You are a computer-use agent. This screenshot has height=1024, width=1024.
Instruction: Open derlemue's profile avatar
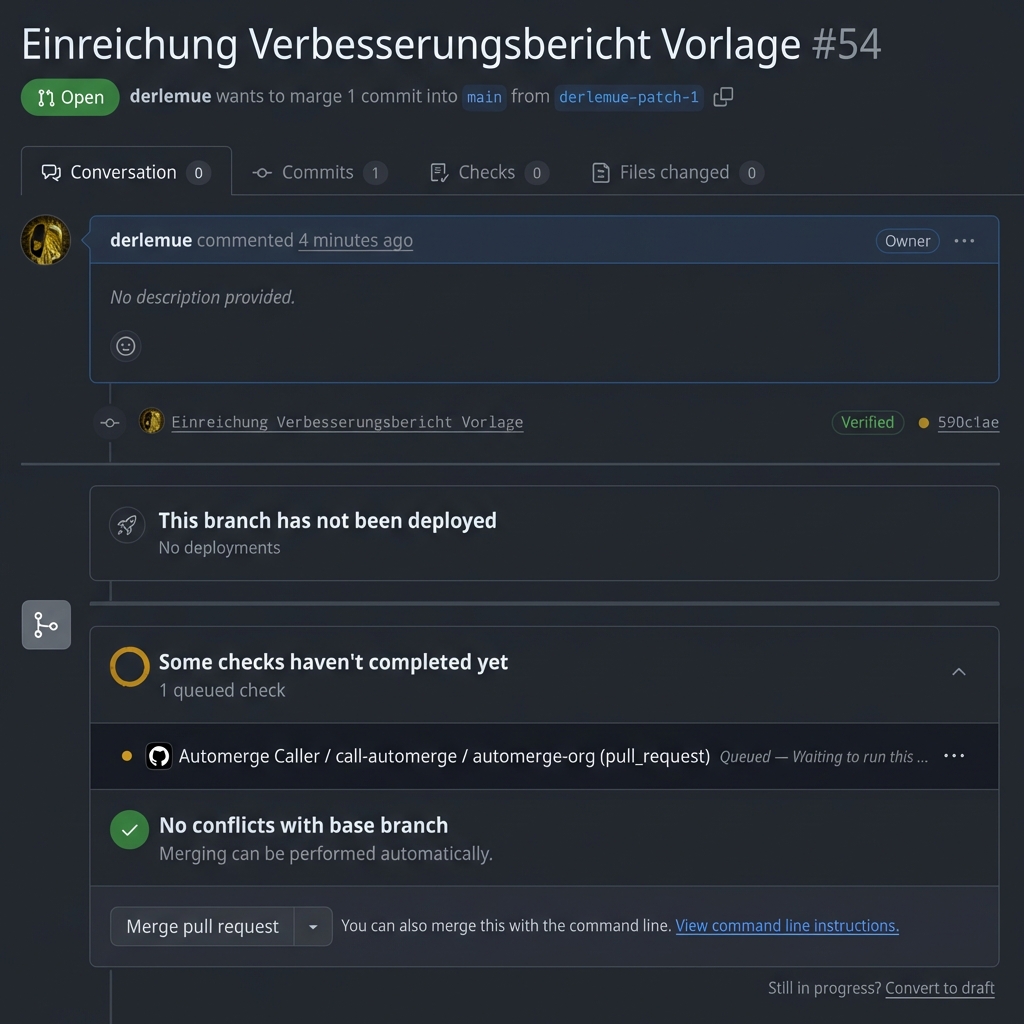(x=45, y=240)
